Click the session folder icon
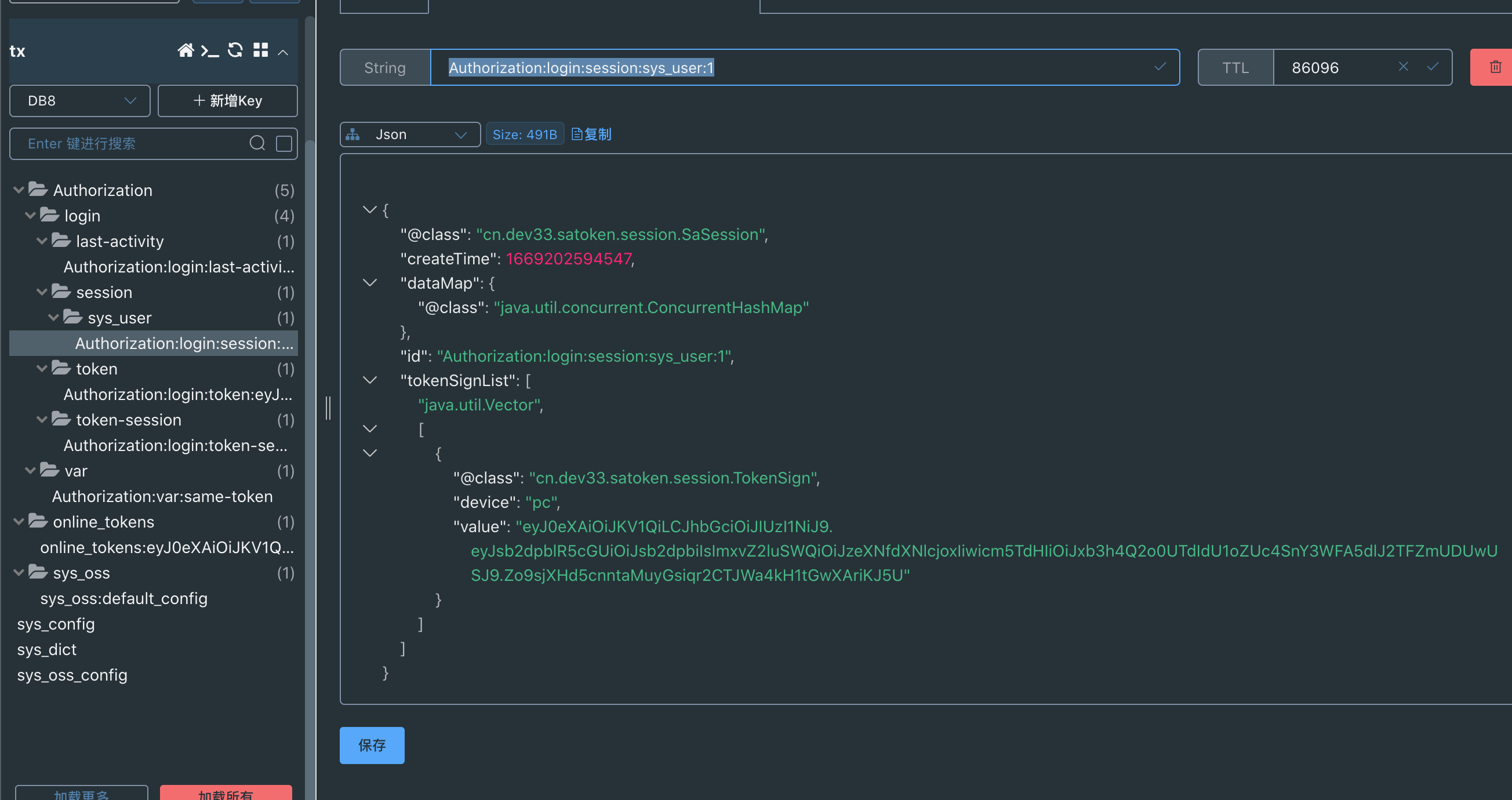Viewport: 1512px width, 800px height. coord(61,292)
